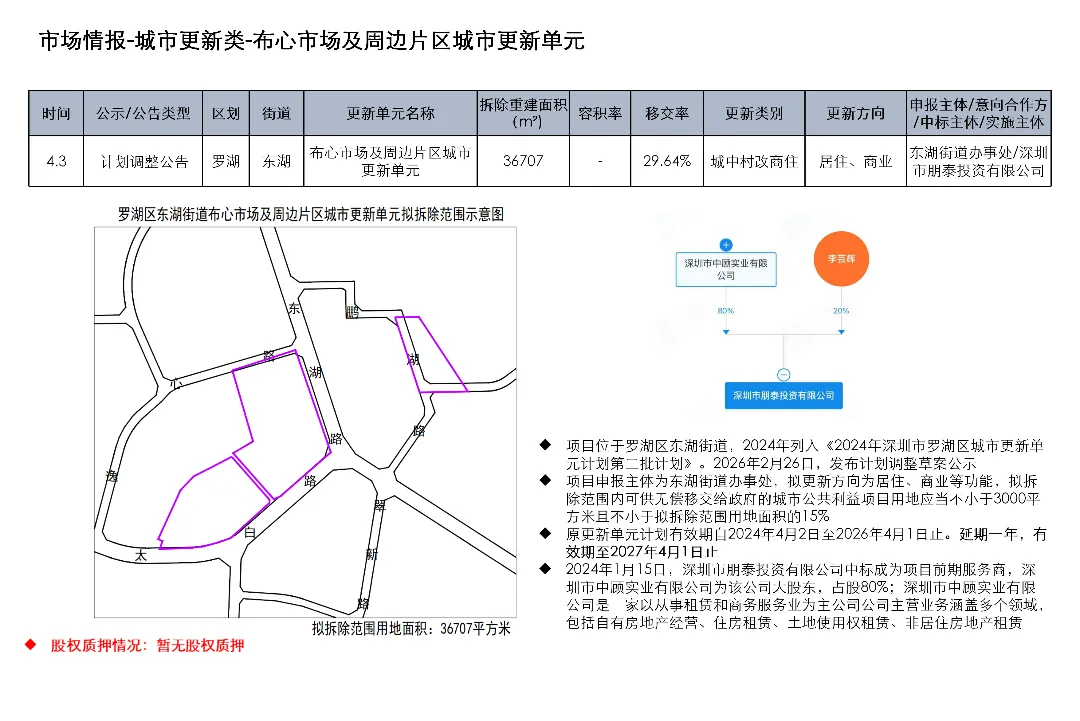
Task: Click the diamond bullet beside 项目申报主体
Action: (545, 480)
